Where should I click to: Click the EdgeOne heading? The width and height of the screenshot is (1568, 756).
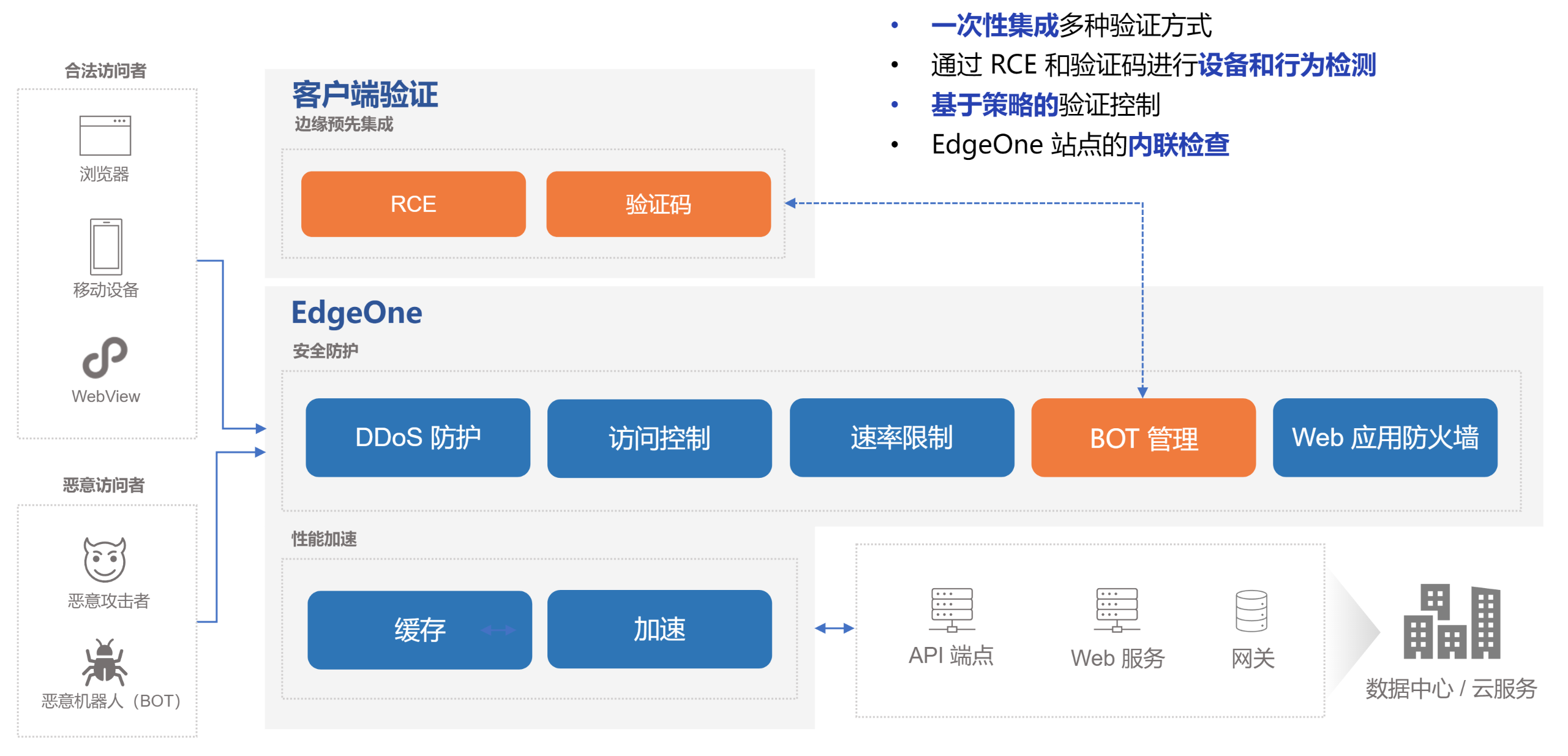(x=356, y=313)
